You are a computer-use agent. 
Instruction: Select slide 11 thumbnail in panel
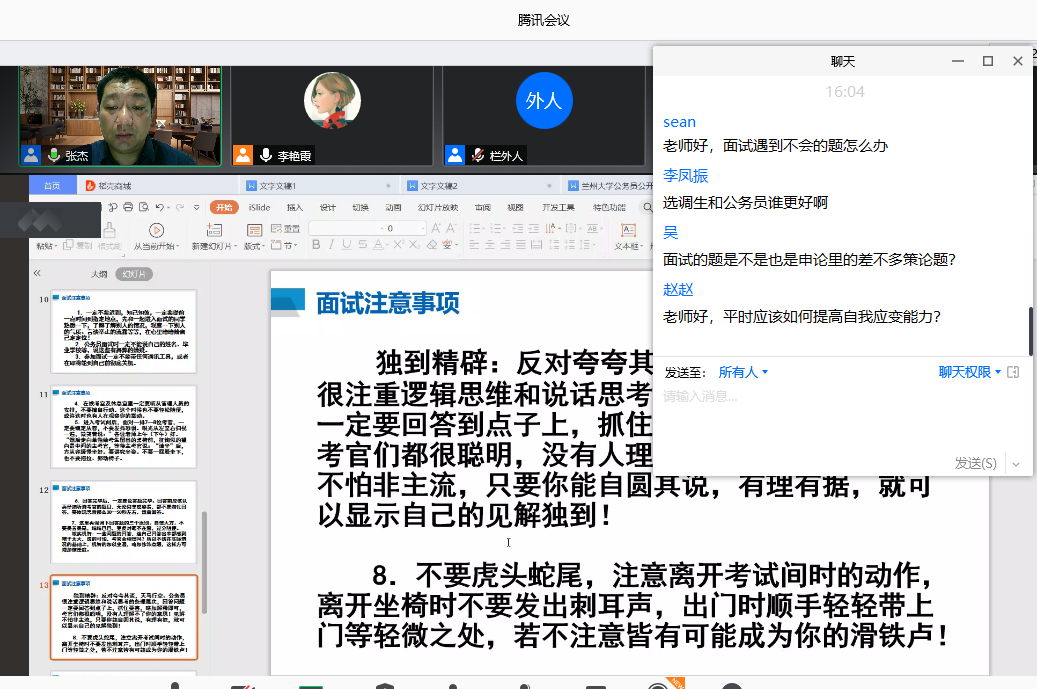(124, 427)
